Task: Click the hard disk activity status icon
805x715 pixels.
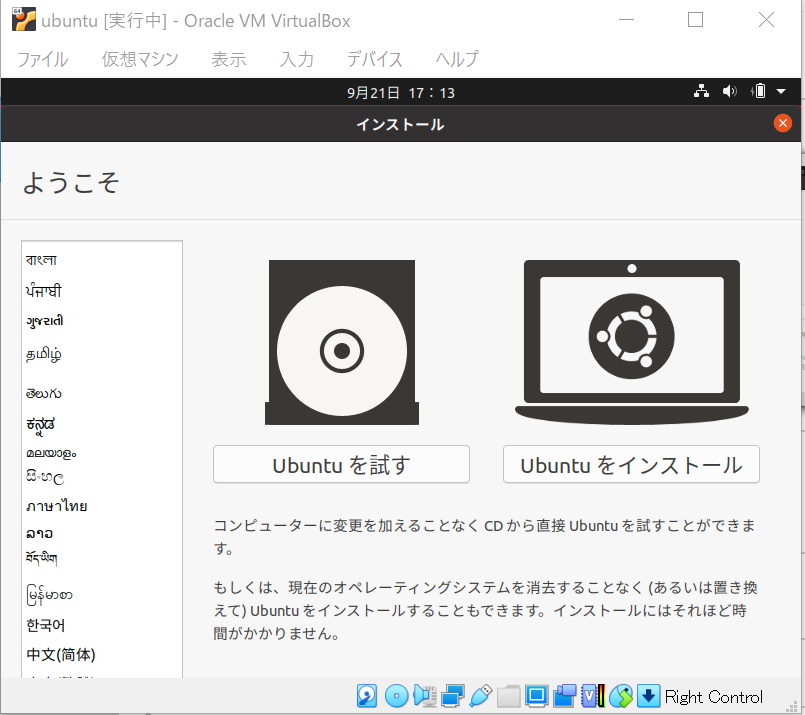Action: click(x=367, y=697)
